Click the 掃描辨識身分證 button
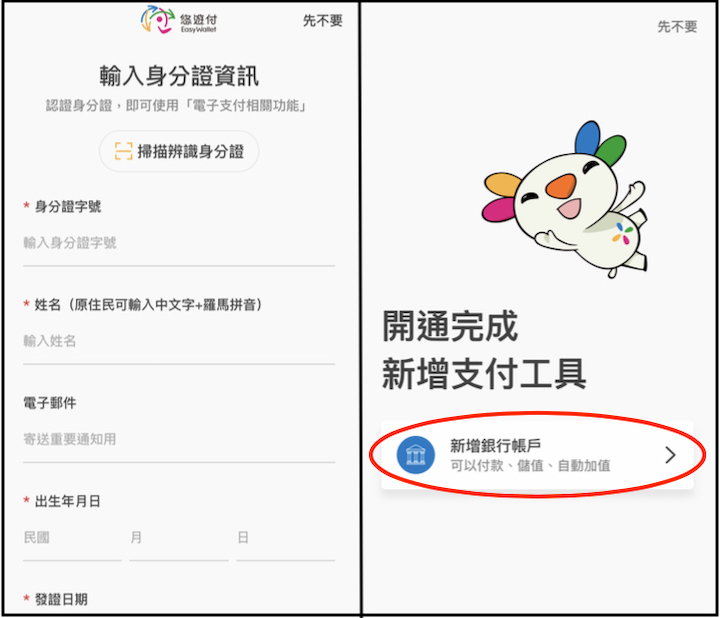This screenshot has width=720, height=618. (x=179, y=151)
